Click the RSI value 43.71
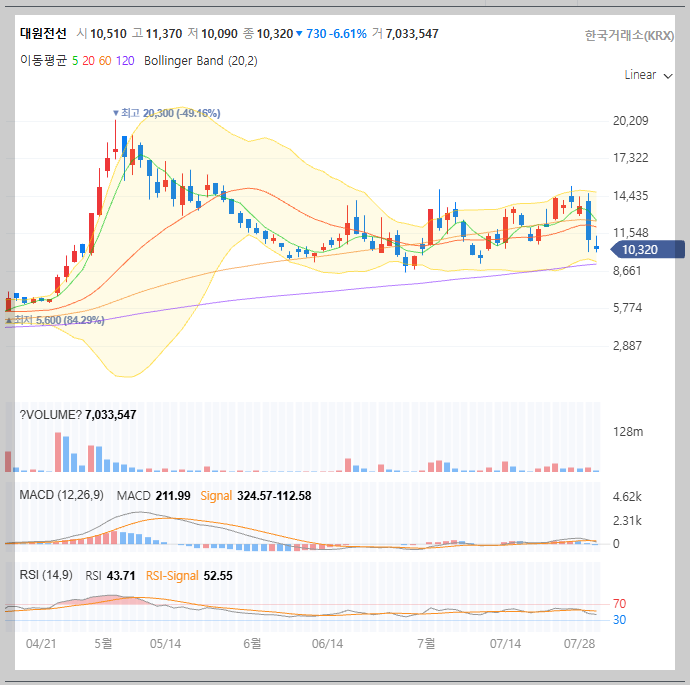The width and height of the screenshot is (690, 685). click(x=121, y=575)
